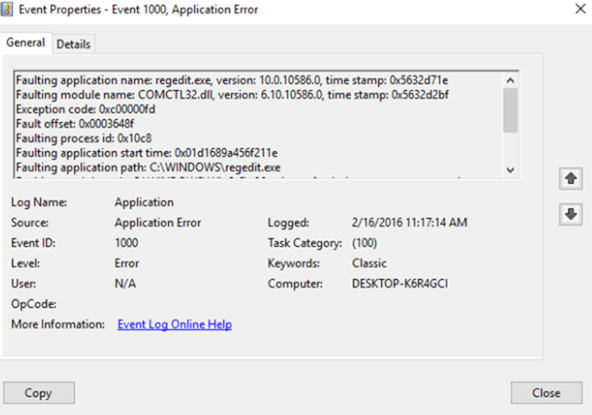This screenshot has width=592, height=415.
Task: Click the Event ID value 1000
Action: 126,243
